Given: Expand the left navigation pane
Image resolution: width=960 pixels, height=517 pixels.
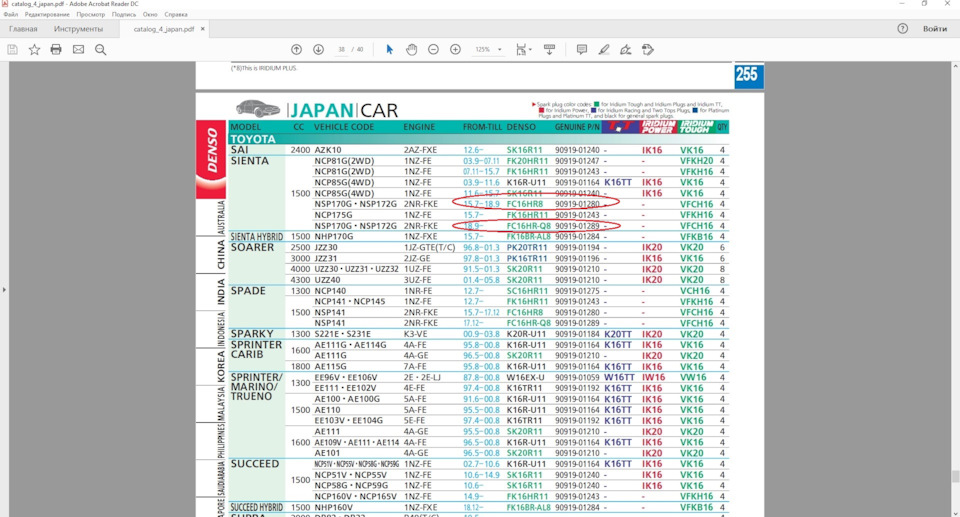Looking at the screenshot, I should click(4, 289).
